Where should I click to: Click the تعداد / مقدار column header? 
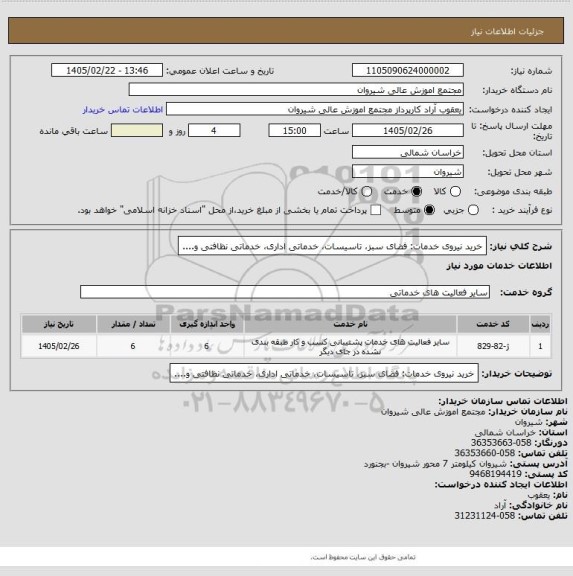[133, 324]
